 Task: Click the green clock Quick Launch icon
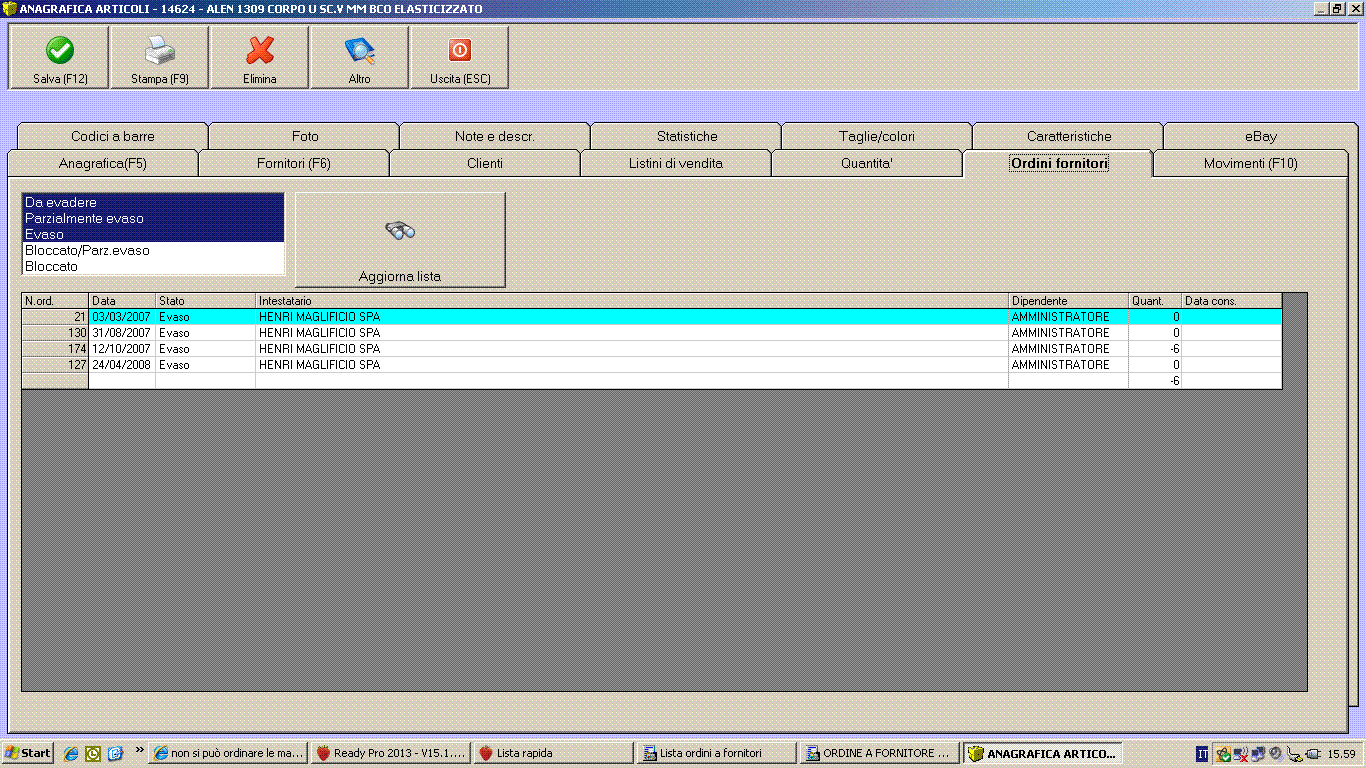[x=93, y=753]
